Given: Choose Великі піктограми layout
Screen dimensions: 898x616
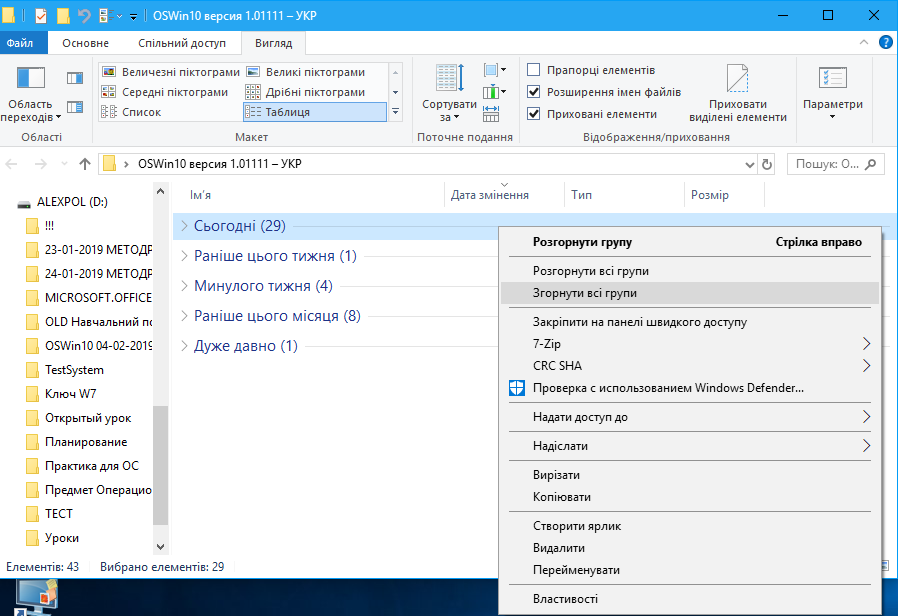Looking at the screenshot, I should (306, 72).
